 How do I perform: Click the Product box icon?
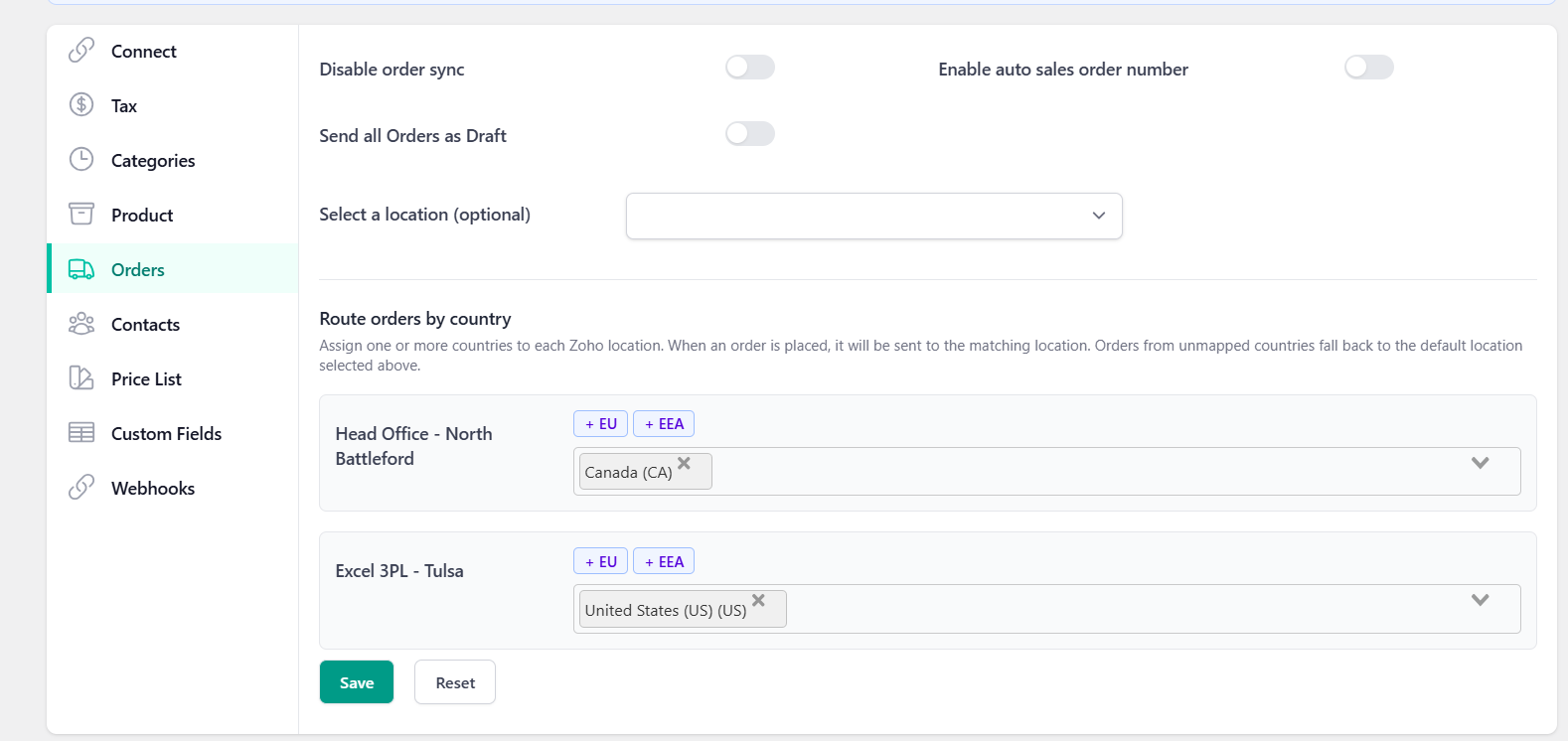(x=81, y=215)
